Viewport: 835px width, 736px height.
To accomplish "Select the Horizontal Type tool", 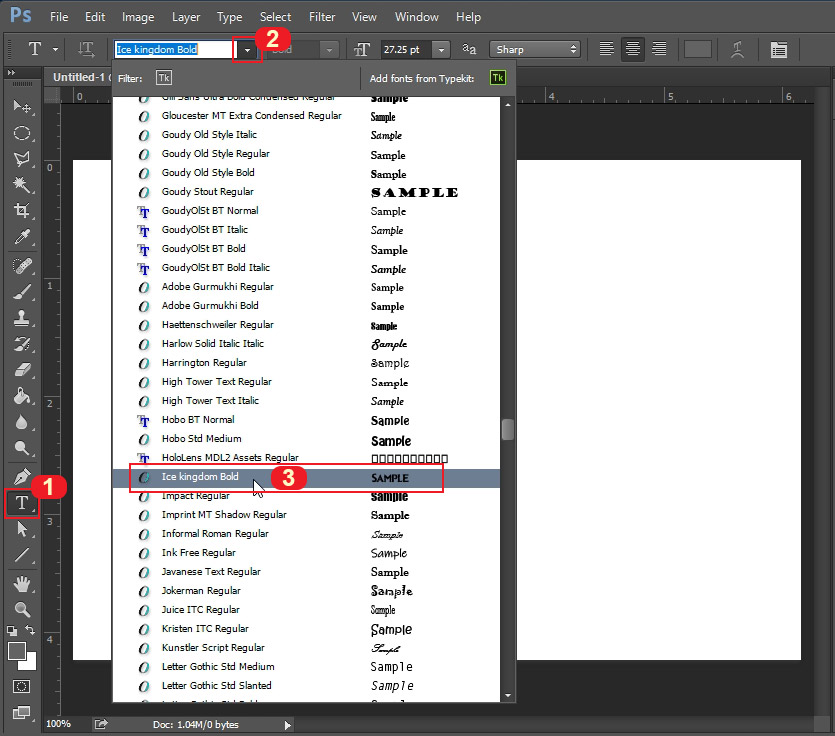I will [x=22, y=503].
